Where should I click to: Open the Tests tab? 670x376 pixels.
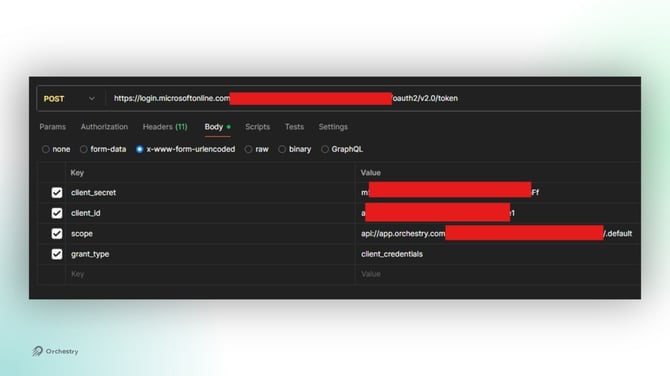pyautogui.click(x=294, y=127)
